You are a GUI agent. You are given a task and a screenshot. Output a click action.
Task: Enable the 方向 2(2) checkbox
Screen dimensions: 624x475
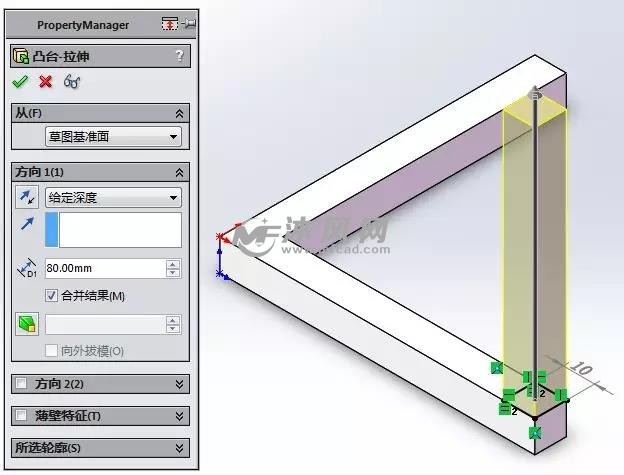(21, 384)
